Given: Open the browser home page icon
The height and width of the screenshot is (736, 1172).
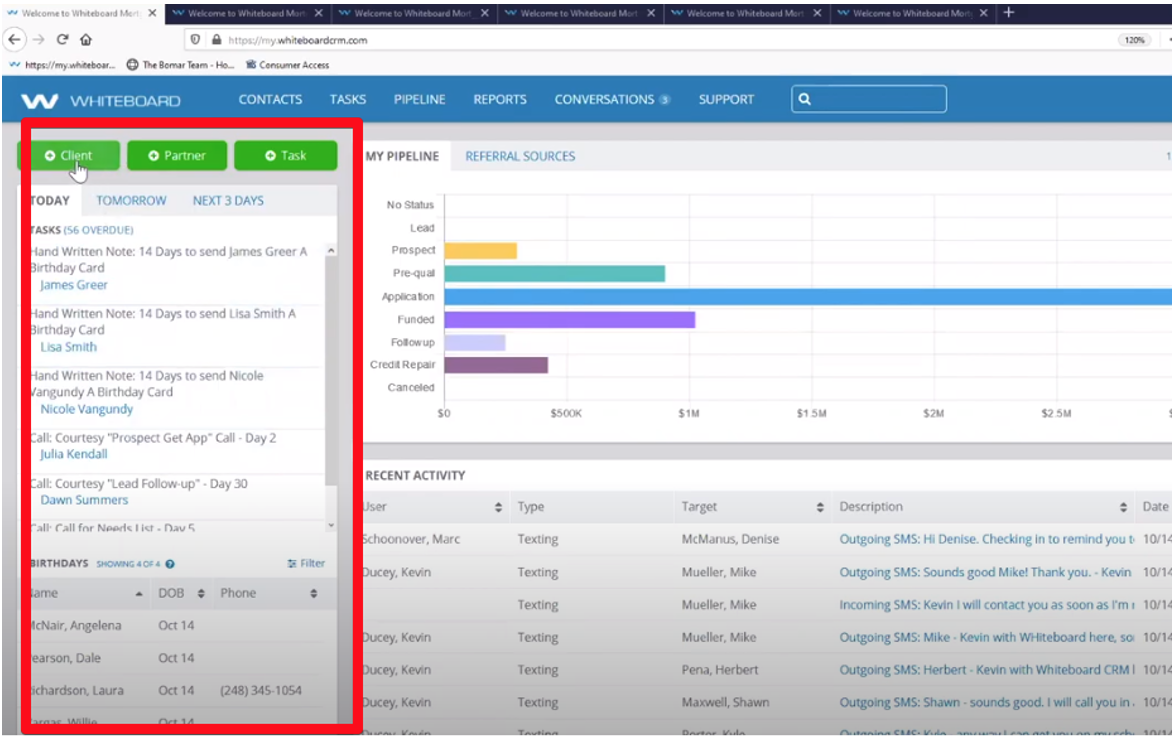Looking at the screenshot, I should pyautogui.click(x=86, y=40).
